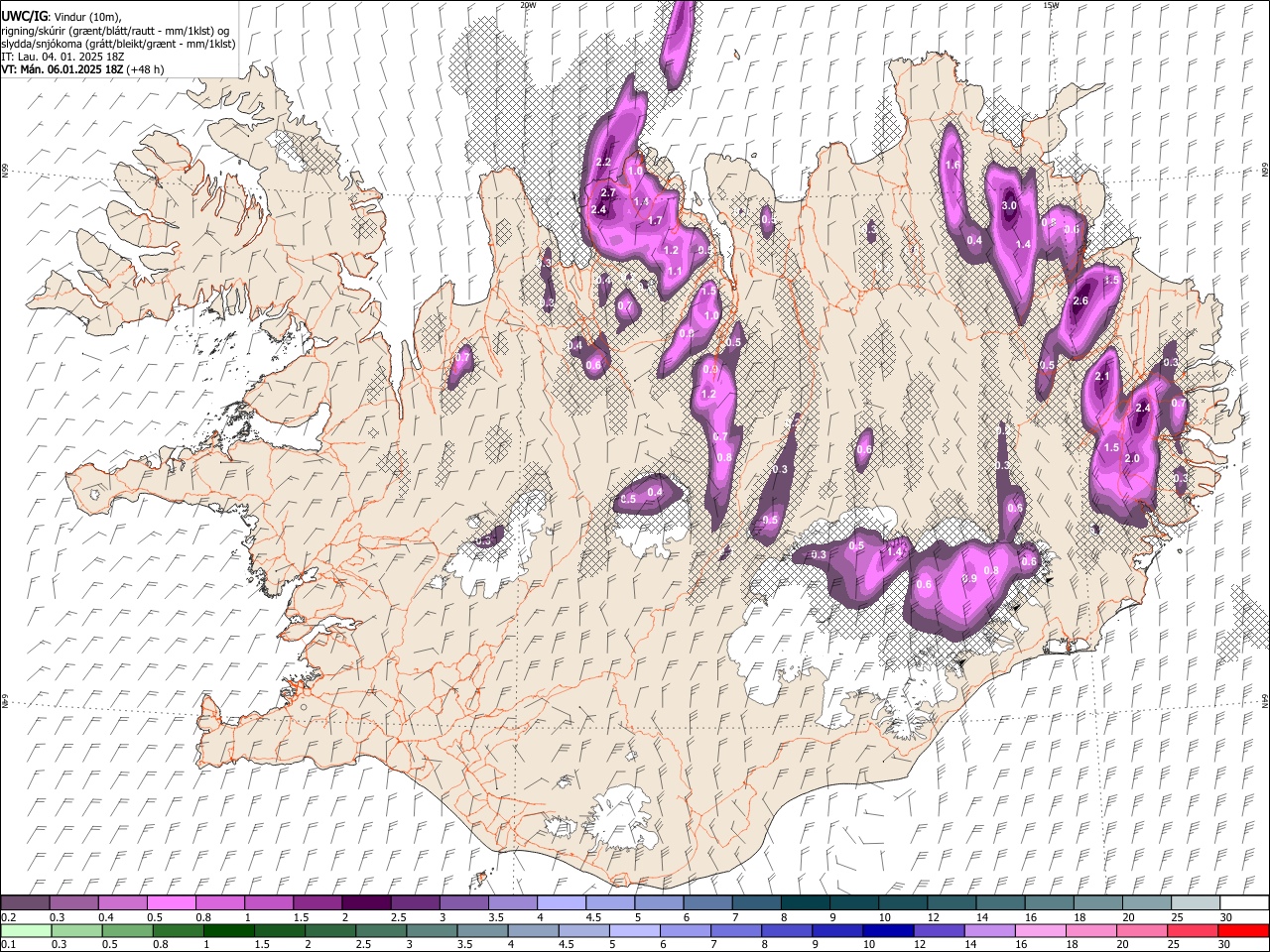This screenshot has width=1270, height=952.
Task: Pick the pale green 0.1–0.3 rain legend swatch
Action: click(26, 930)
